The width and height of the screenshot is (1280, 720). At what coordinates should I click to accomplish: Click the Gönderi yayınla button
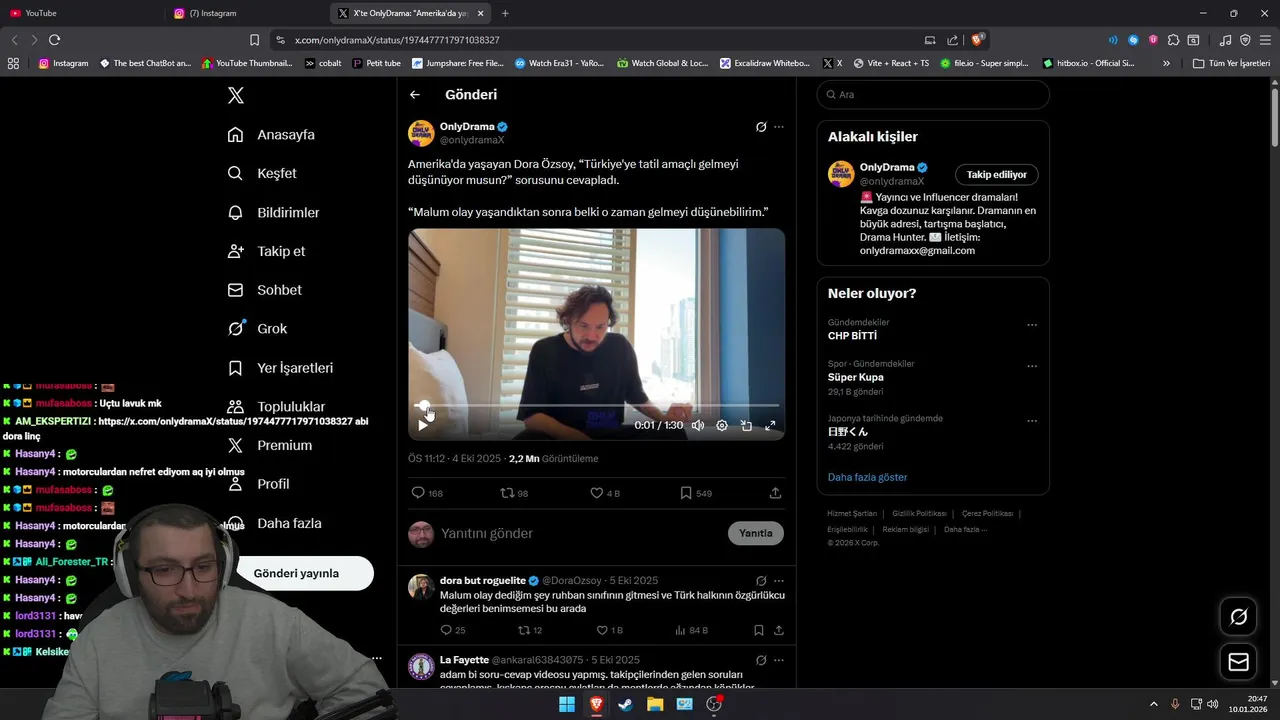[296, 573]
